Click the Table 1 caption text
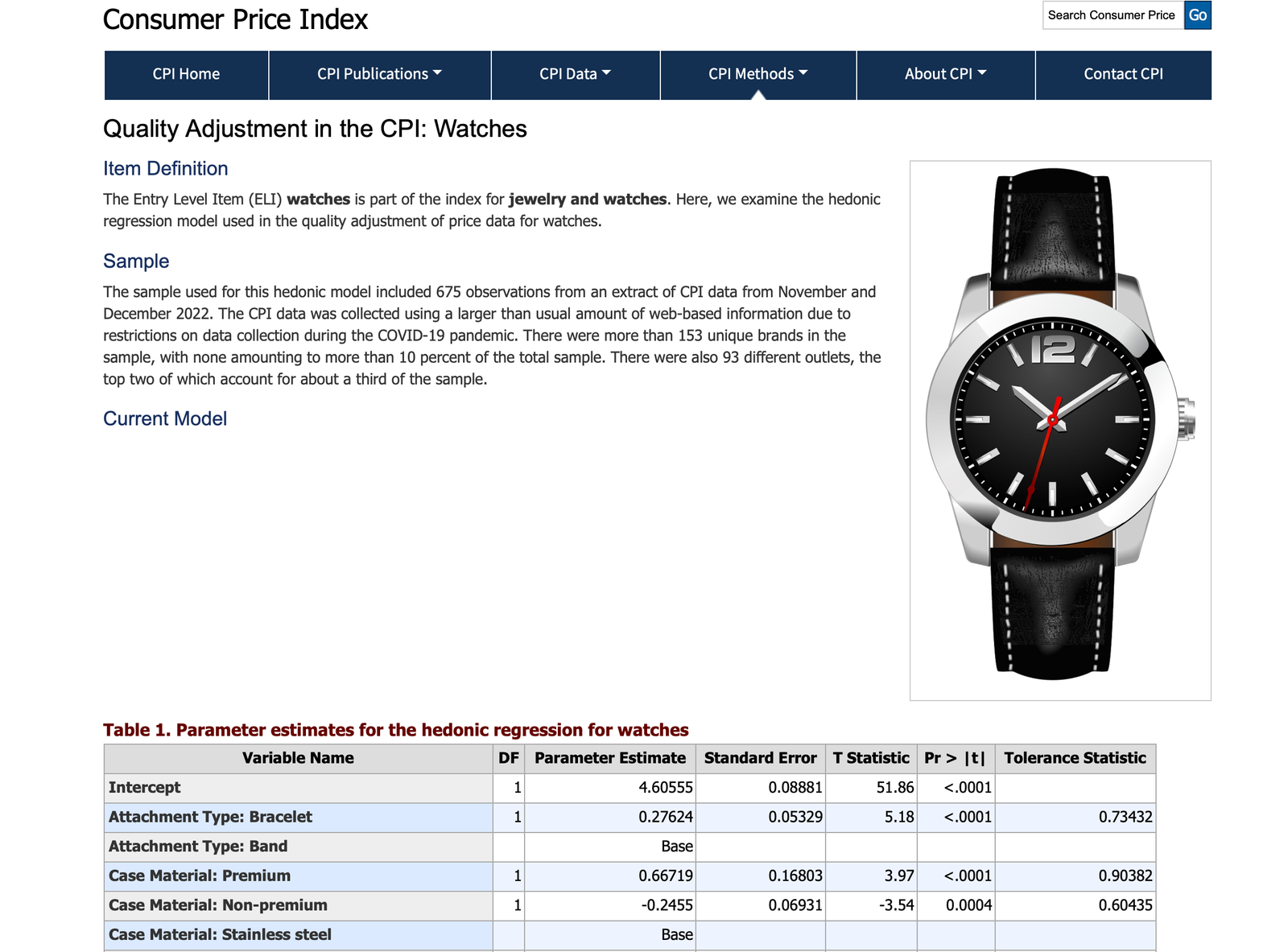Viewport: 1288px width, 952px height. (395, 730)
